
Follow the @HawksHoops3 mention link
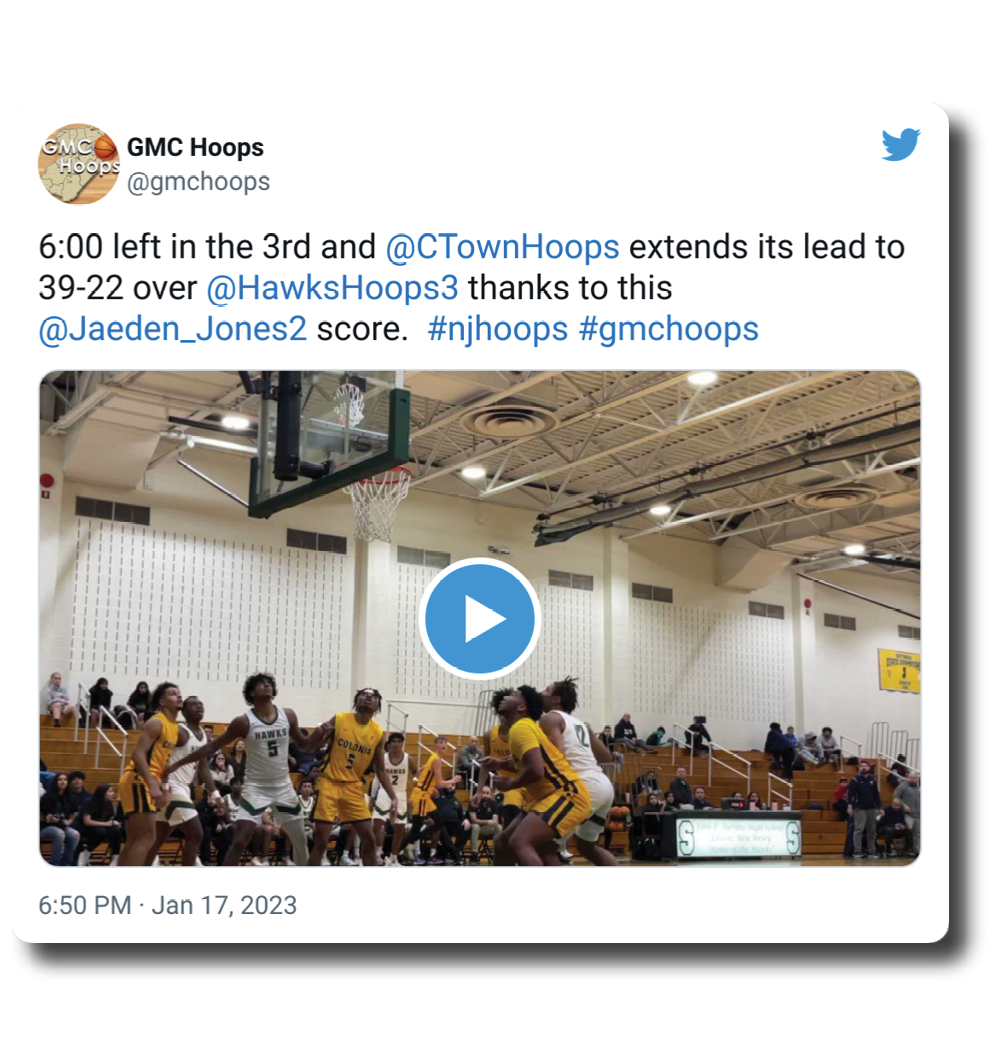[x=332, y=288]
